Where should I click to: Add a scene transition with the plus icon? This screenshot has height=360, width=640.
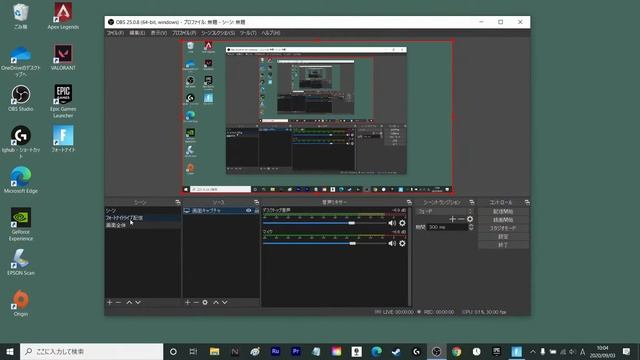click(x=452, y=219)
